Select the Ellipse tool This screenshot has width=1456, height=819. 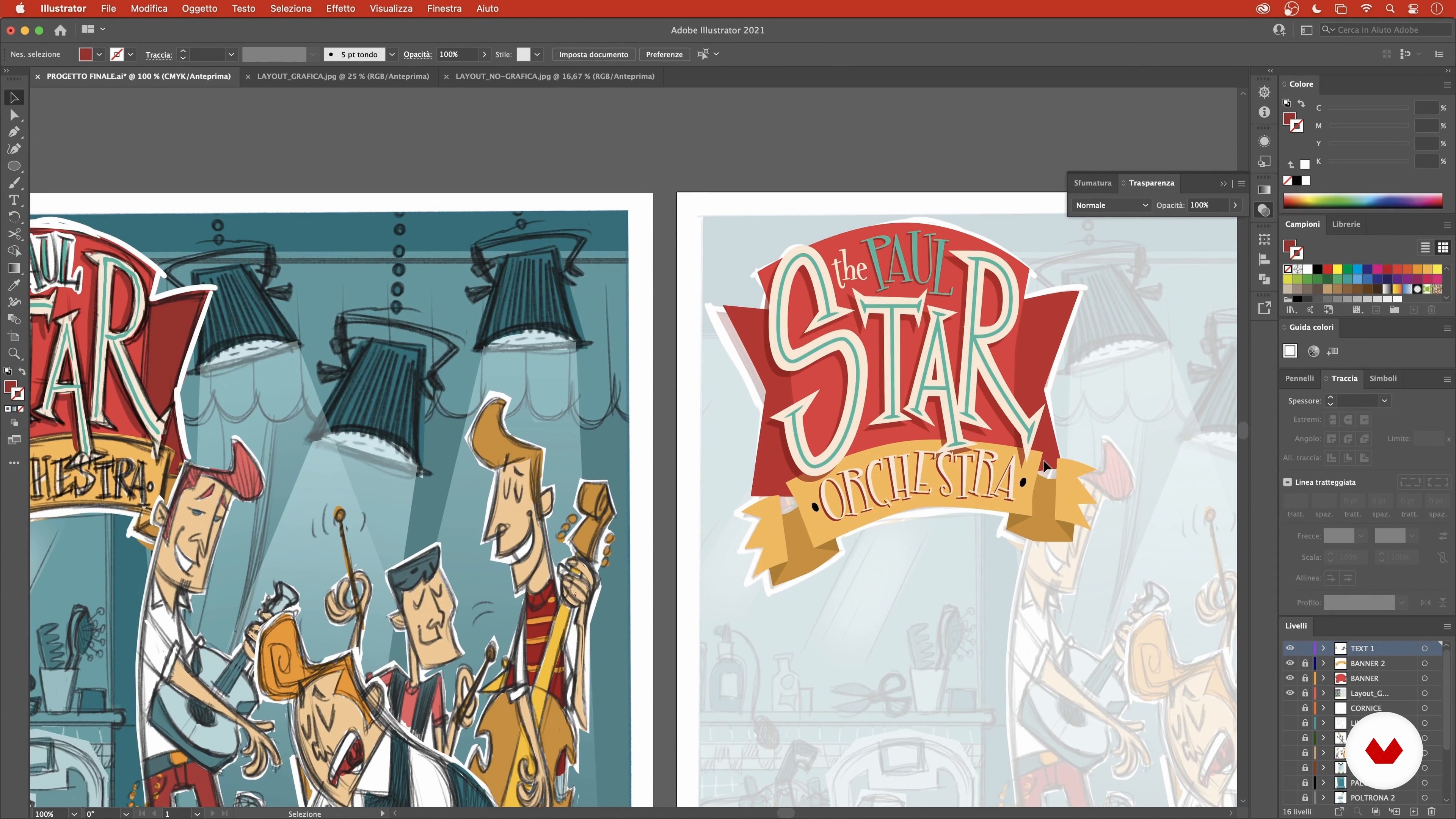click(14, 166)
